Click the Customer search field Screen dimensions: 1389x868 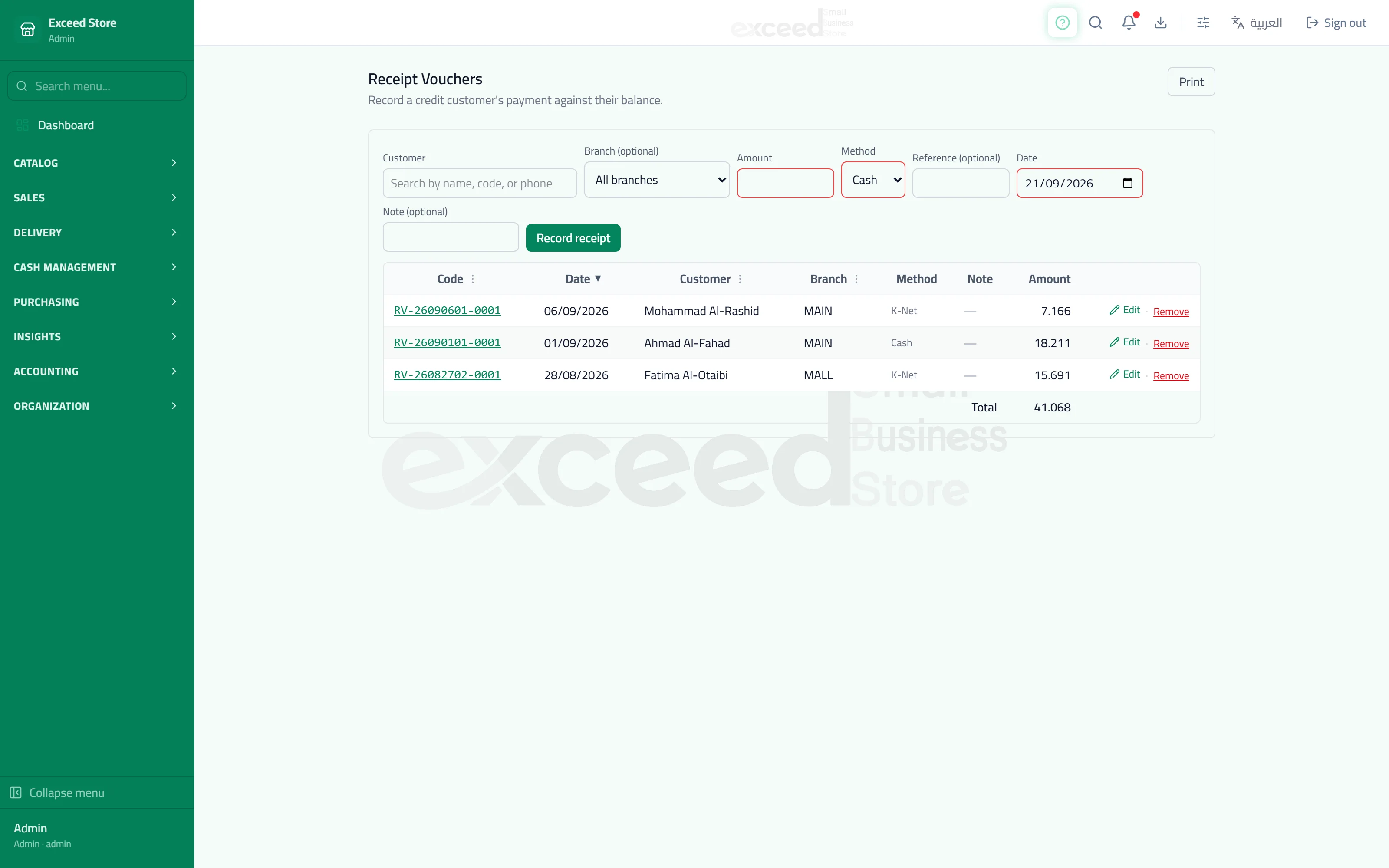pyautogui.click(x=480, y=183)
